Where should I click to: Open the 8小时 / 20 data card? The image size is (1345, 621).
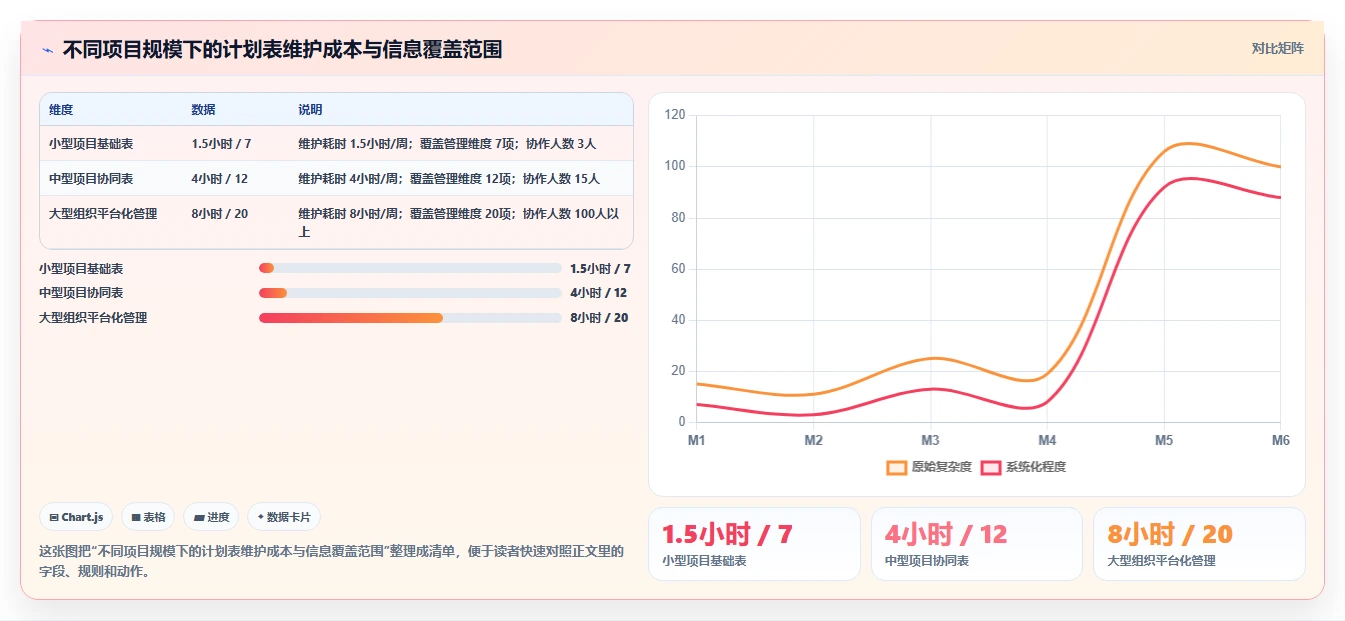click(1198, 544)
